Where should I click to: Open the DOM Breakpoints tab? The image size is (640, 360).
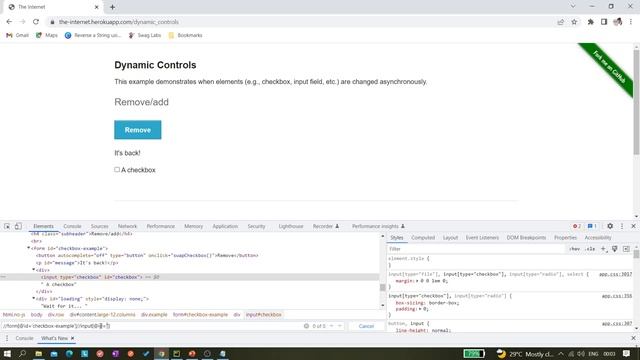coord(526,238)
